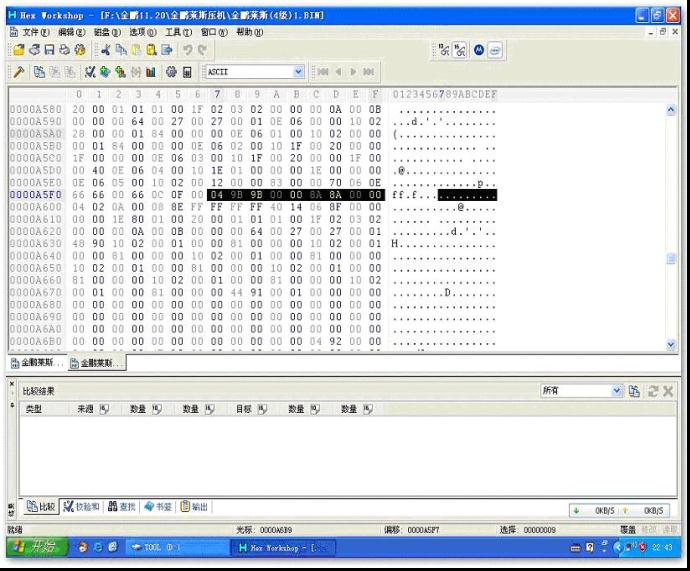Click the export icon beside the paste icon
The image size is (690, 571).
coord(167,50)
